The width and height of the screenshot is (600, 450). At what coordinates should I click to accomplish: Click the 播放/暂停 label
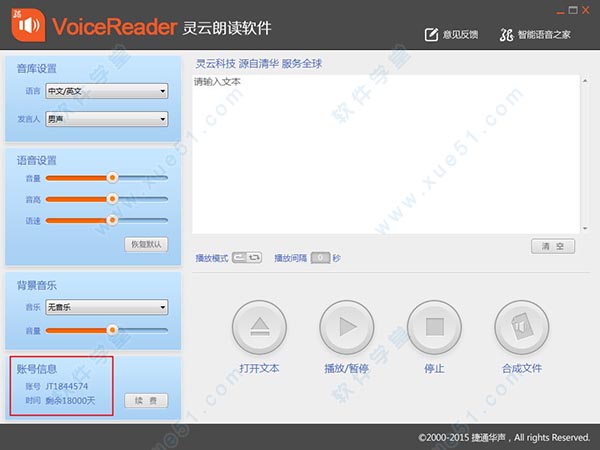[x=347, y=368]
